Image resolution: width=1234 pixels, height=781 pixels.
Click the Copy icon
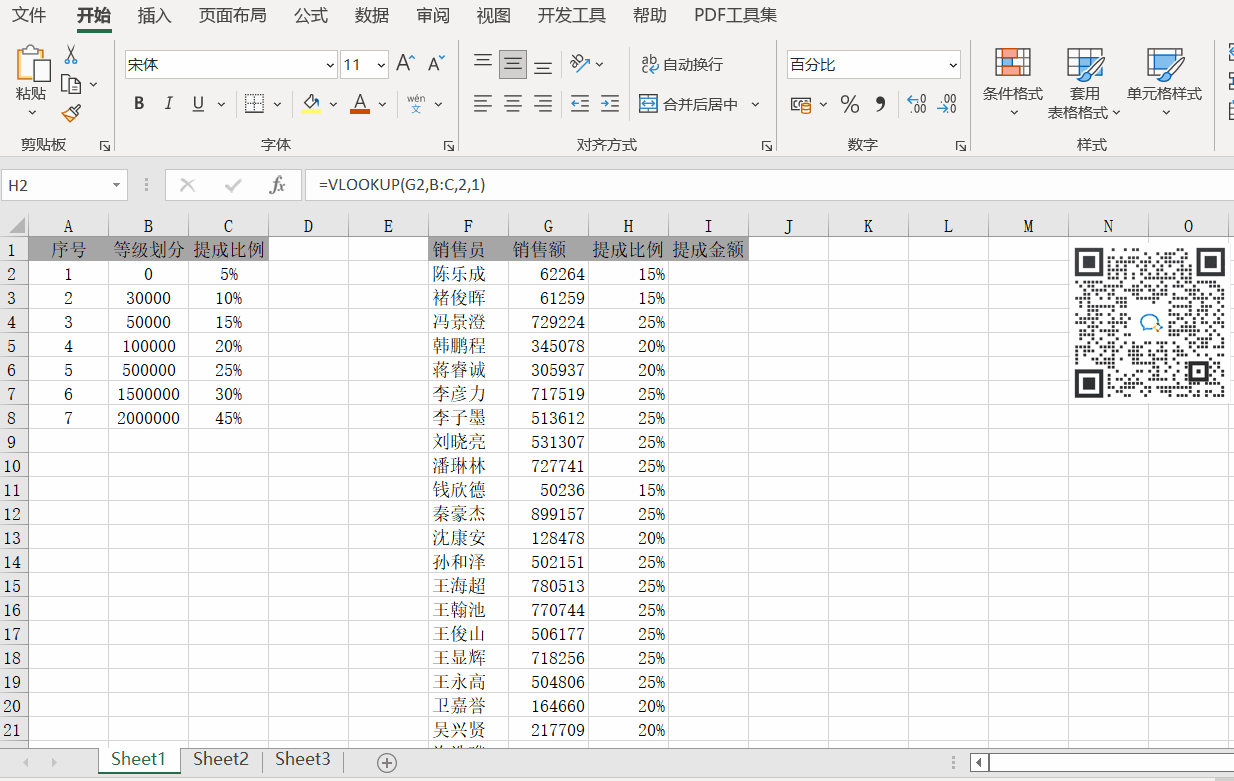coord(70,84)
